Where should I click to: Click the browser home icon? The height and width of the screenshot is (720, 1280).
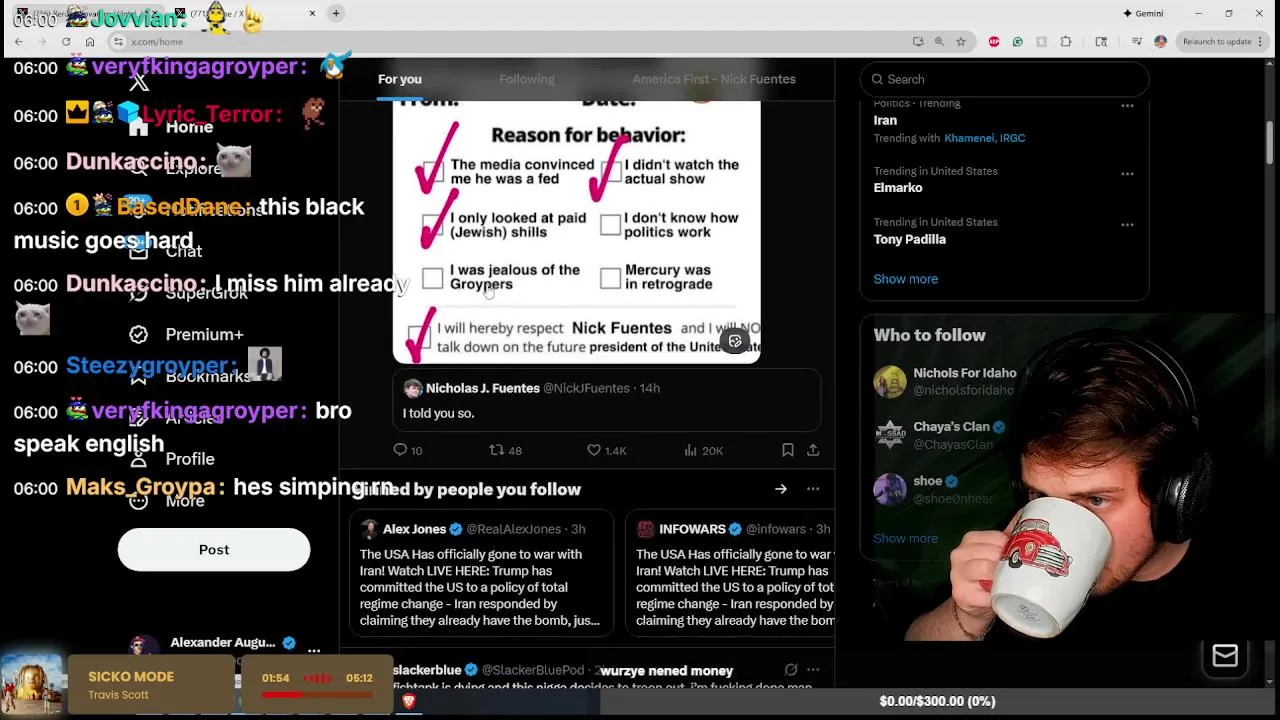[x=90, y=41]
